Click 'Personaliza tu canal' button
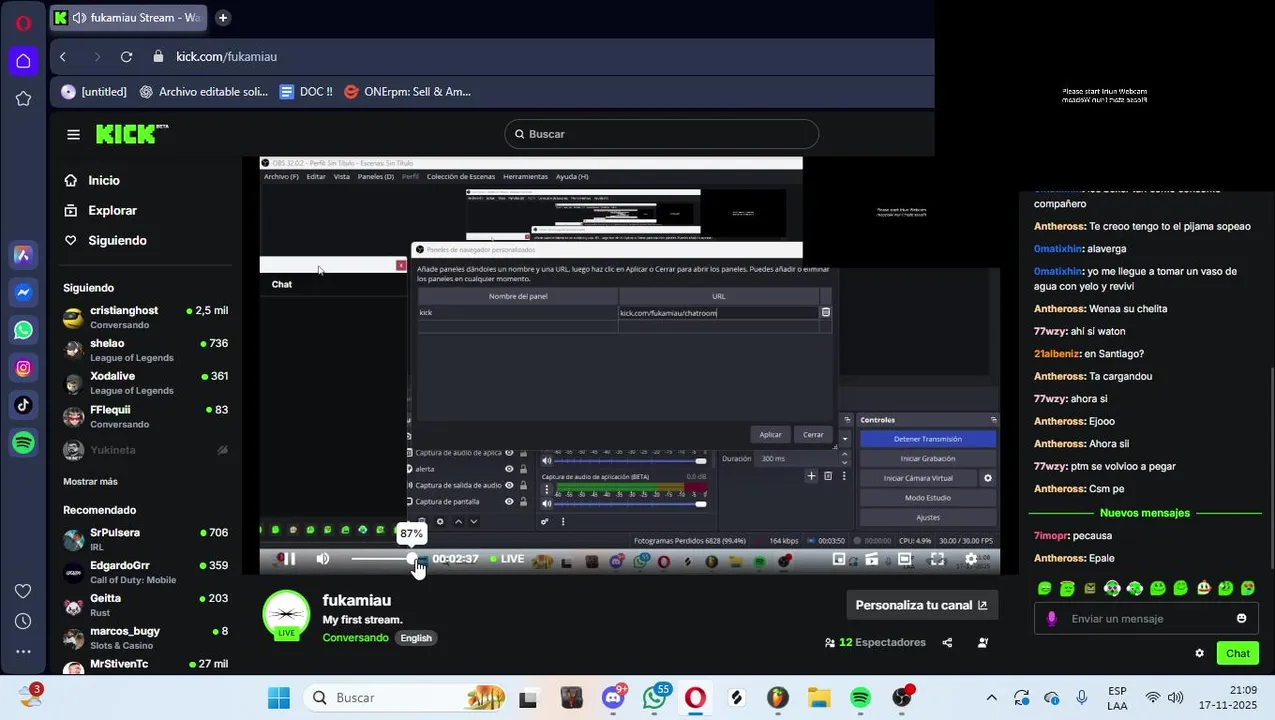Viewport: 1275px width, 720px height. [x=920, y=605]
